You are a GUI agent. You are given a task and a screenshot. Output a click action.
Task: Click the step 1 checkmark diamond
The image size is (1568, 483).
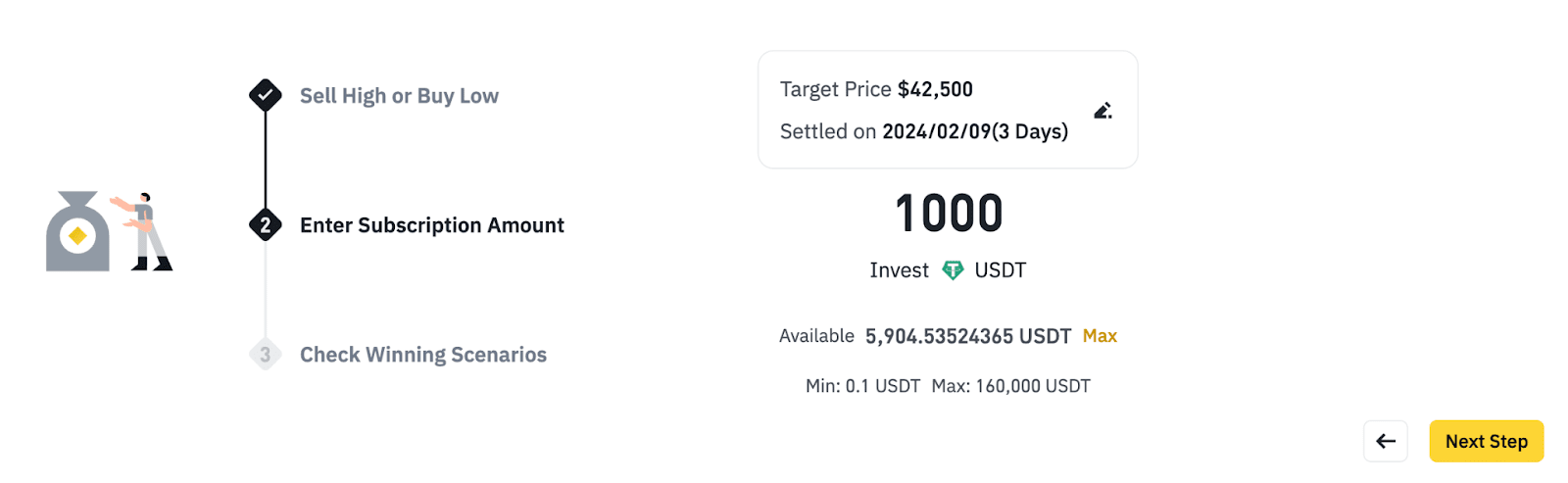click(266, 96)
